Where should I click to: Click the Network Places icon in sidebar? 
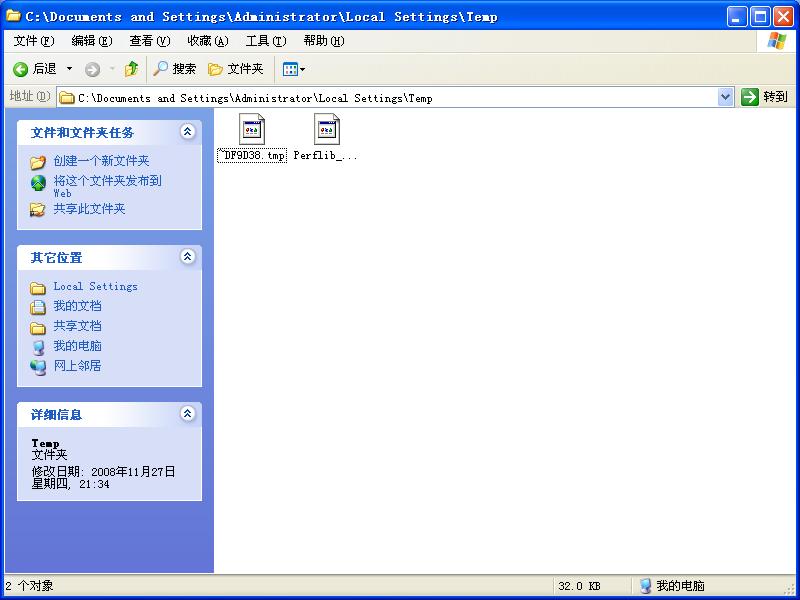(x=38, y=367)
